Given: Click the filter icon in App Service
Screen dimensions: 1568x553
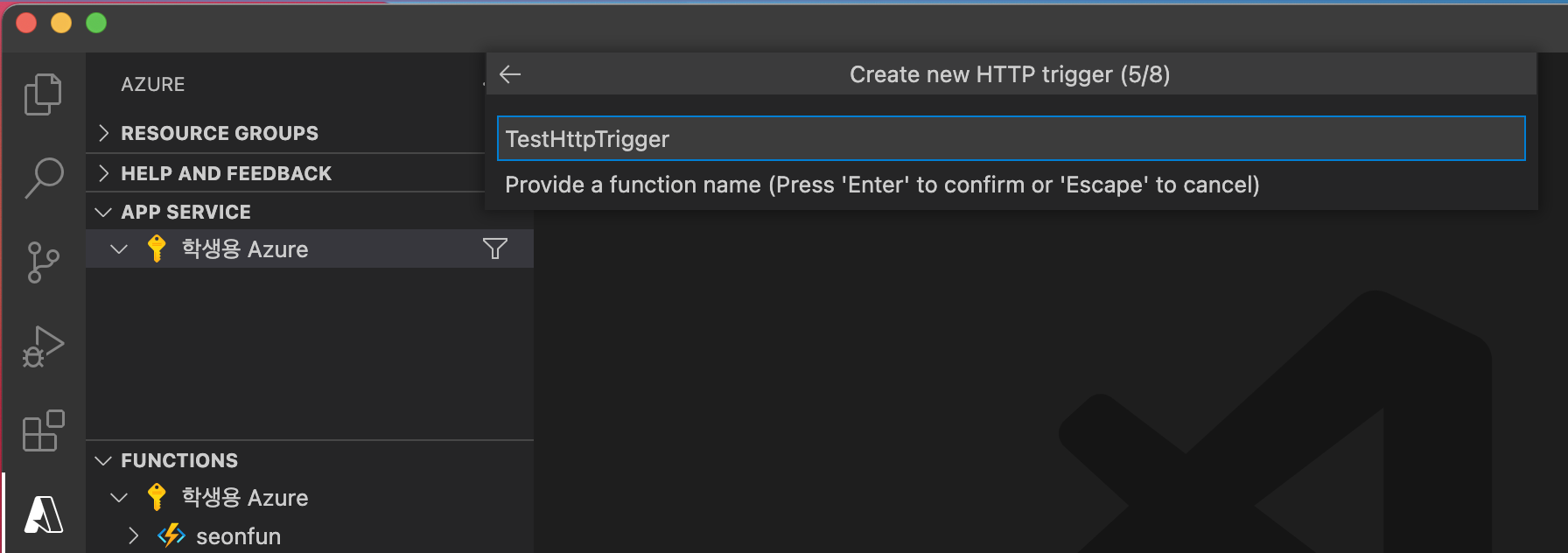Looking at the screenshot, I should [495, 249].
